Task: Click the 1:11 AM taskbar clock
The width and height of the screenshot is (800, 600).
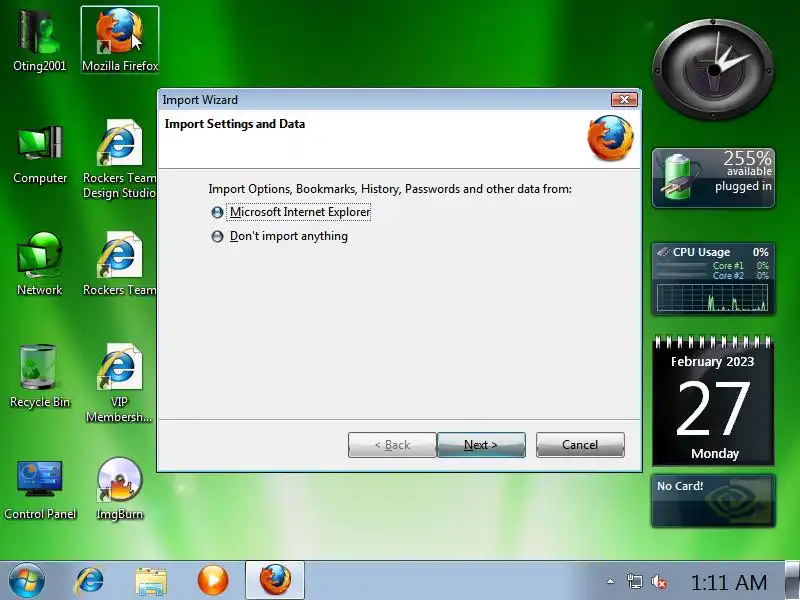Action: point(729,582)
